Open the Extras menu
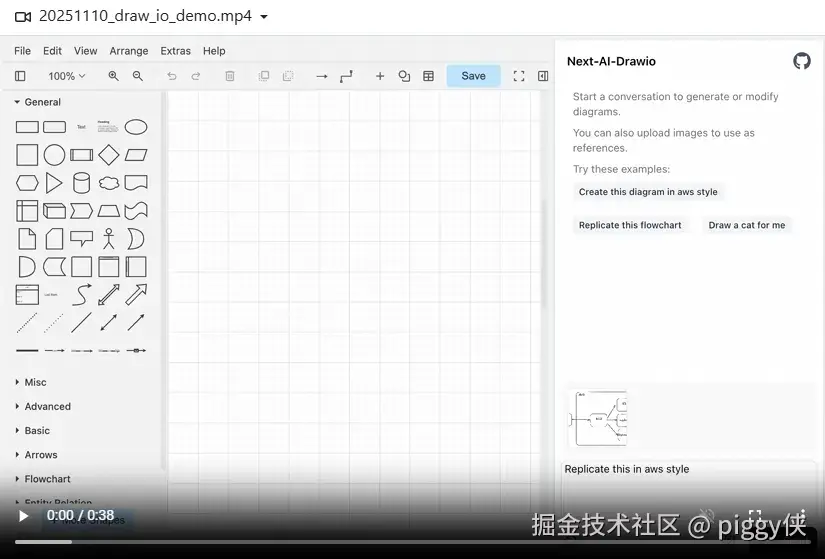Screen dimensions: 825x559 point(175,51)
